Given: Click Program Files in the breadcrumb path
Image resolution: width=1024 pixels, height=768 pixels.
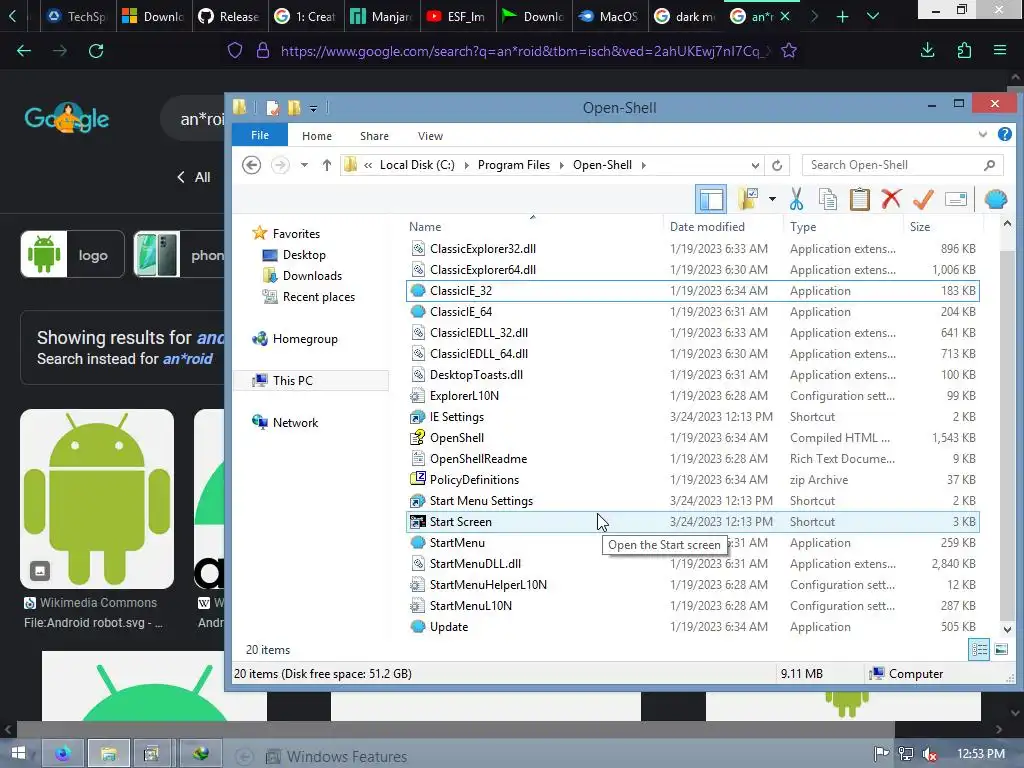Looking at the screenshot, I should [x=514, y=165].
